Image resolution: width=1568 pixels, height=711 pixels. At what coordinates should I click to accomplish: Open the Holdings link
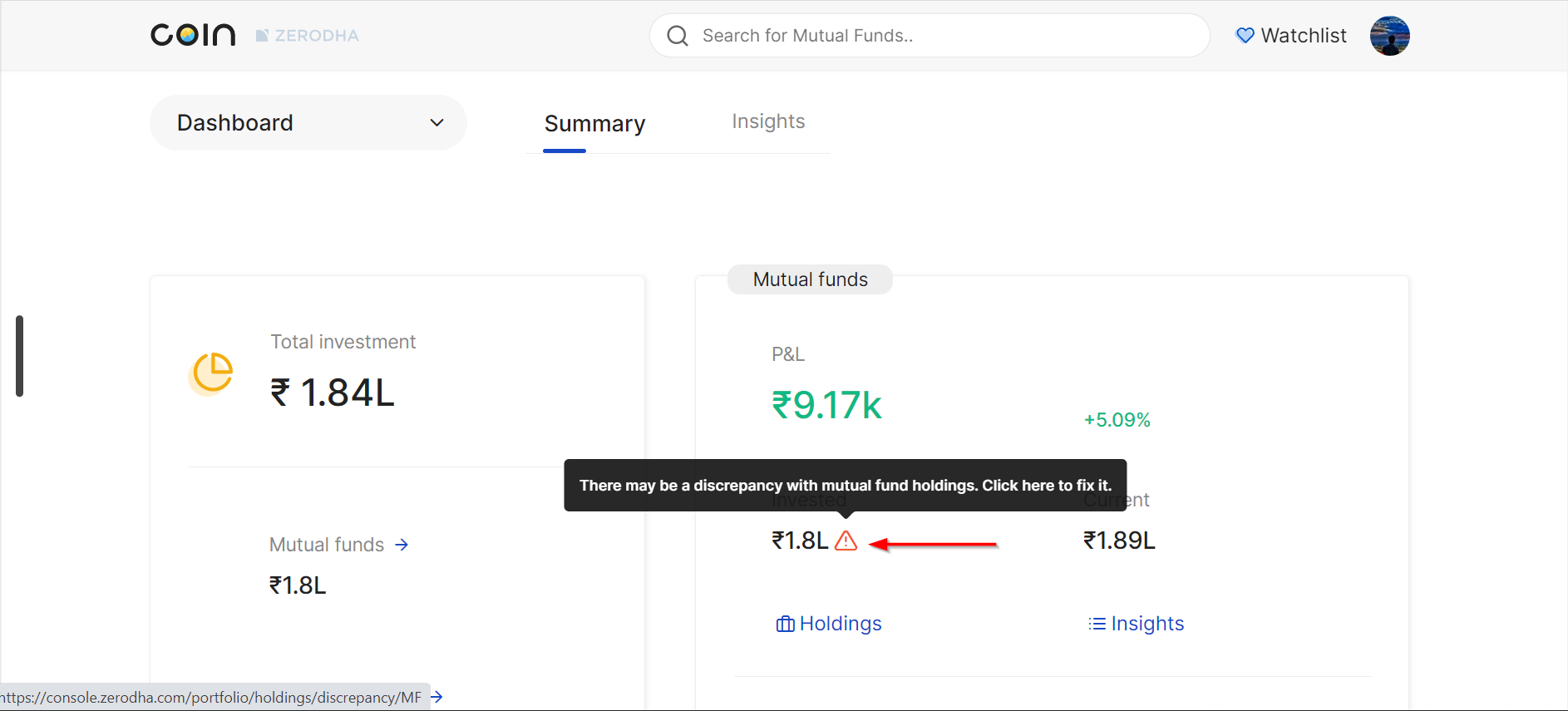tap(829, 624)
